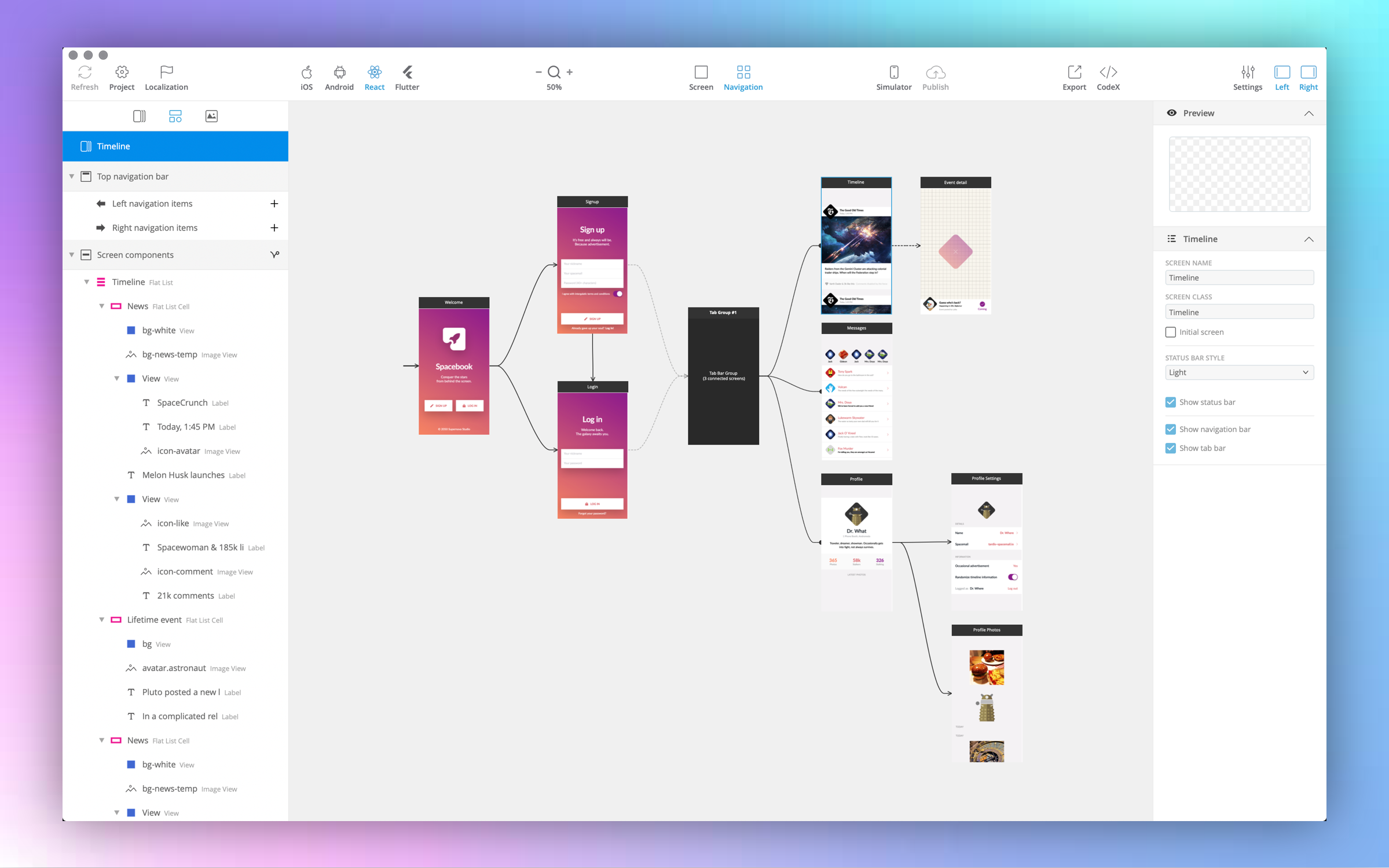Open the Status Bar Style dropdown

(1238, 373)
